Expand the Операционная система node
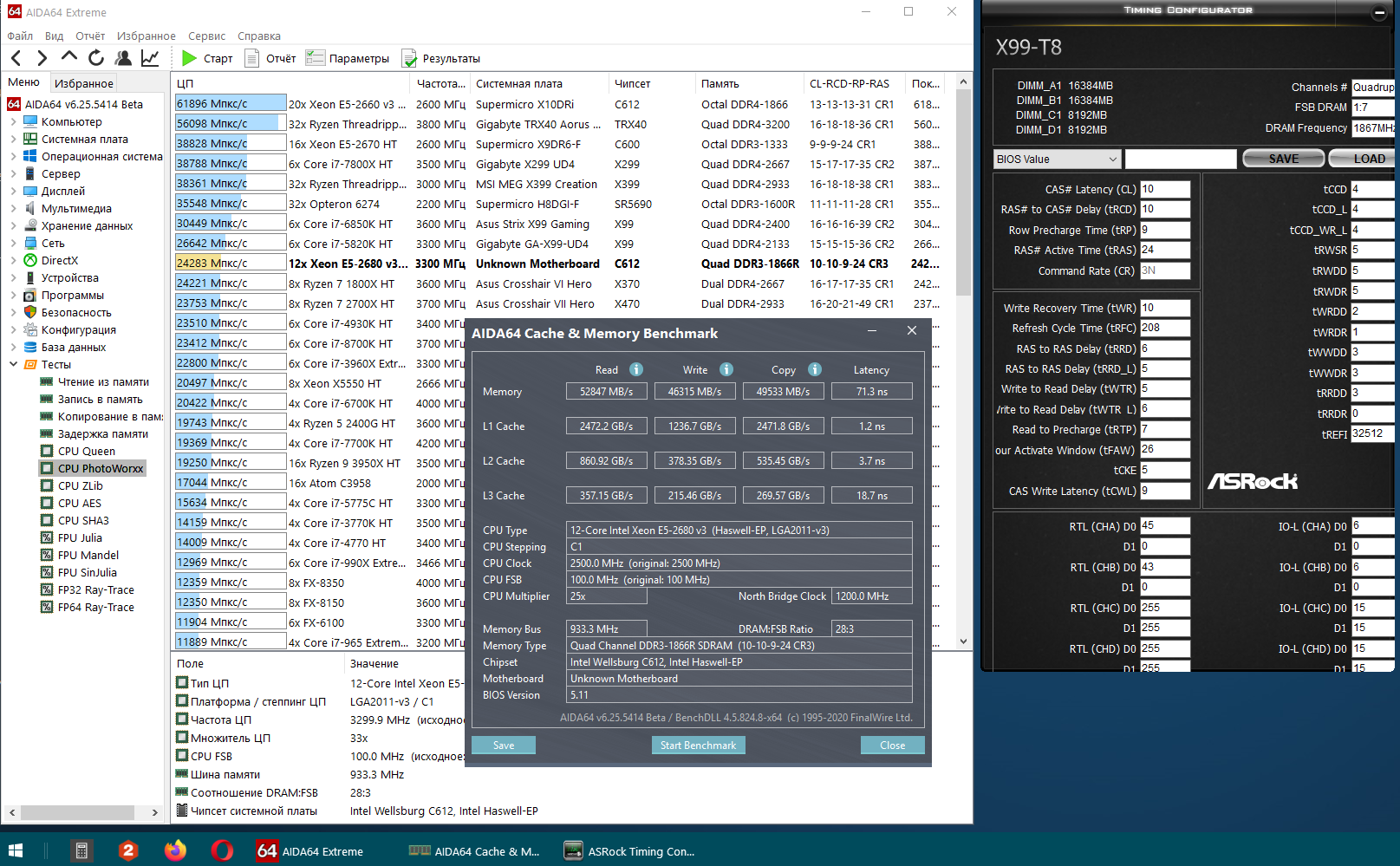 13,157
